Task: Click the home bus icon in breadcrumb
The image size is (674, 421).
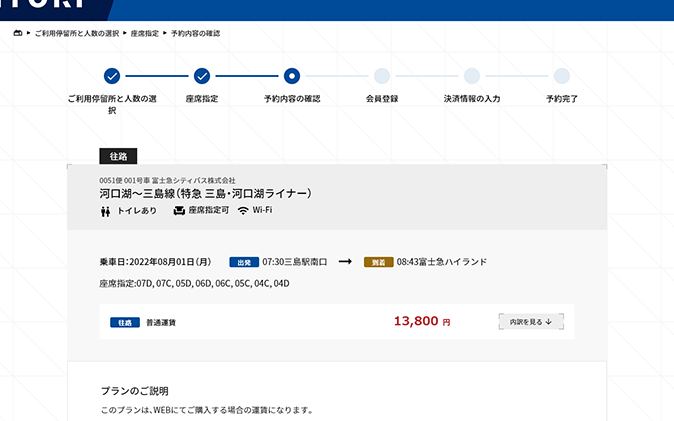Action: click(x=18, y=33)
